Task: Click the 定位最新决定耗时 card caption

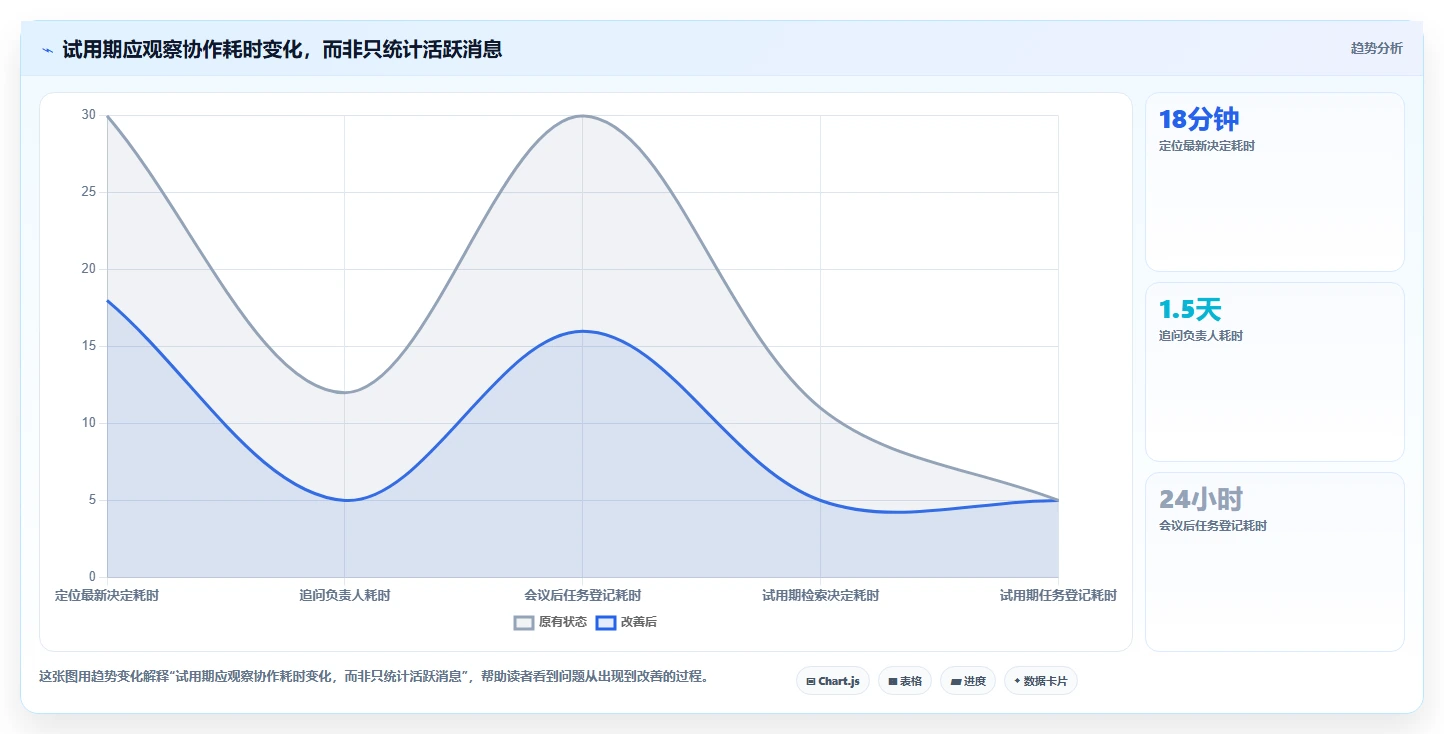Action: [x=1207, y=146]
